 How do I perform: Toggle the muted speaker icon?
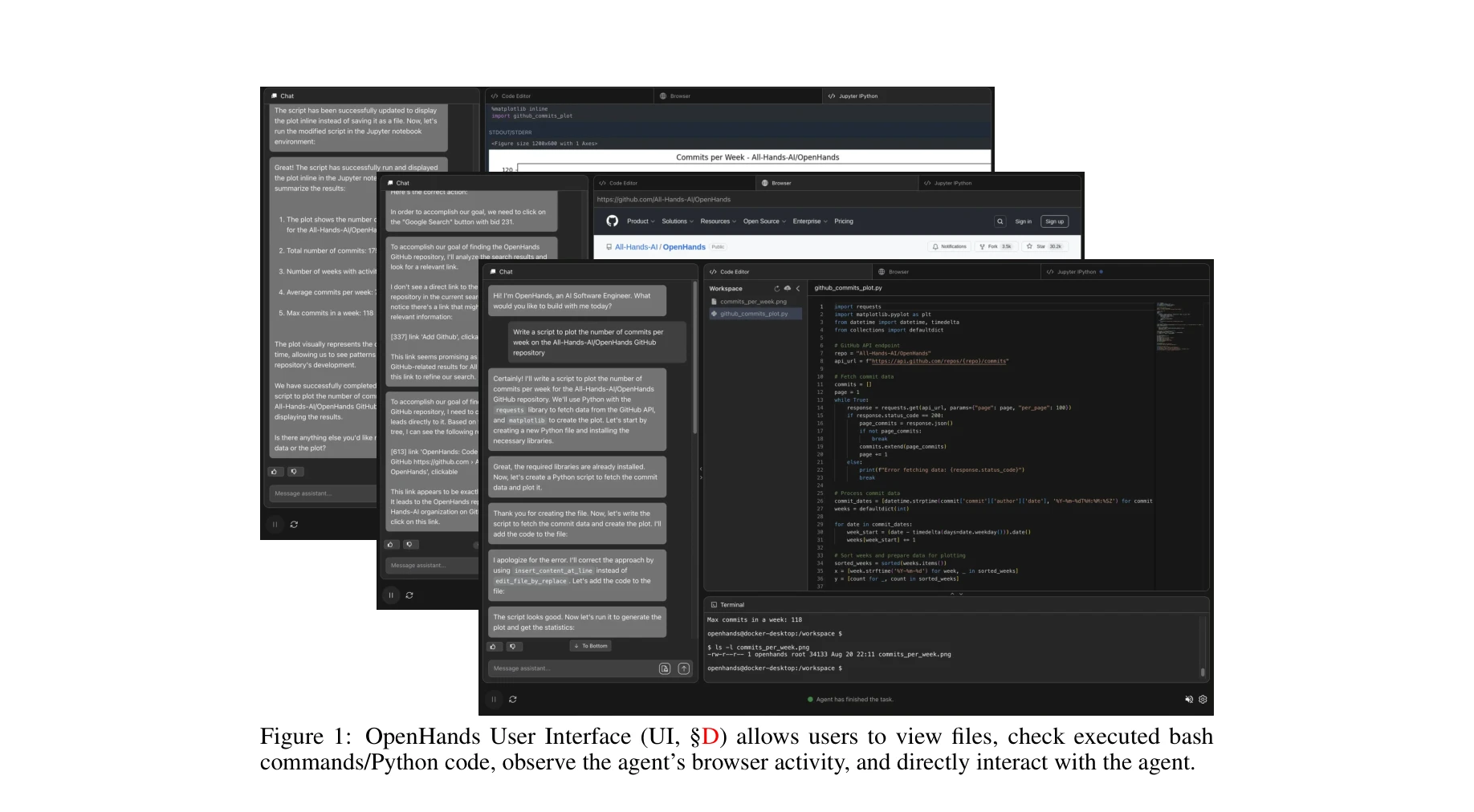(1189, 700)
